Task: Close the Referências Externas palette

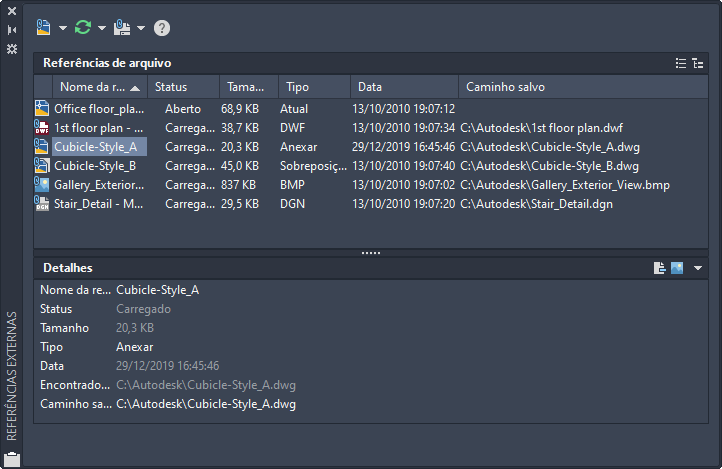Action: (12, 11)
